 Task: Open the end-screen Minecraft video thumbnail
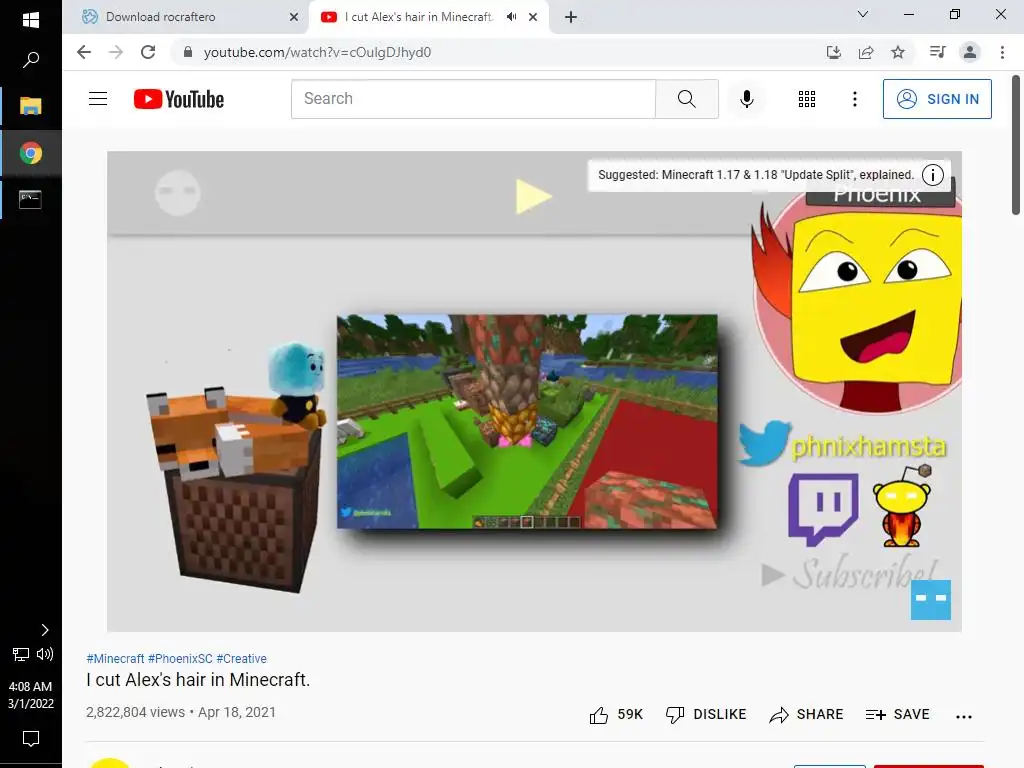(x=527, y=422)
